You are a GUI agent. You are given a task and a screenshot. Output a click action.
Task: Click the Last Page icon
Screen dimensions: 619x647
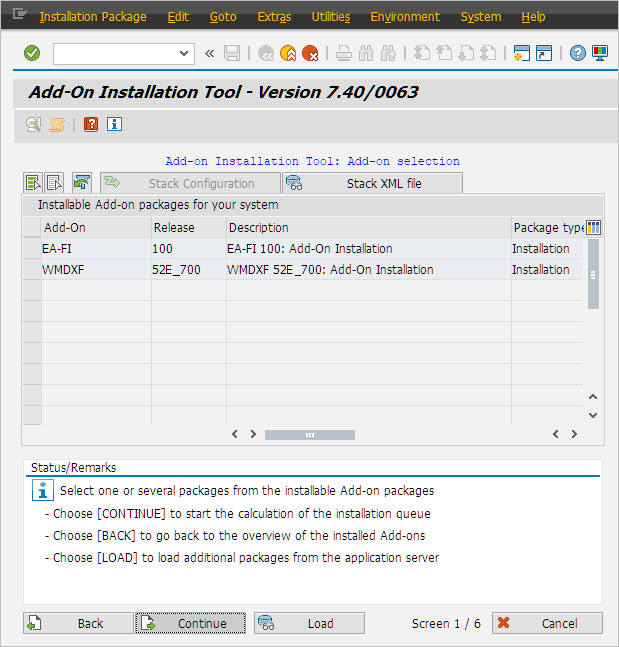pyautogui.click(x=489, y=53)
